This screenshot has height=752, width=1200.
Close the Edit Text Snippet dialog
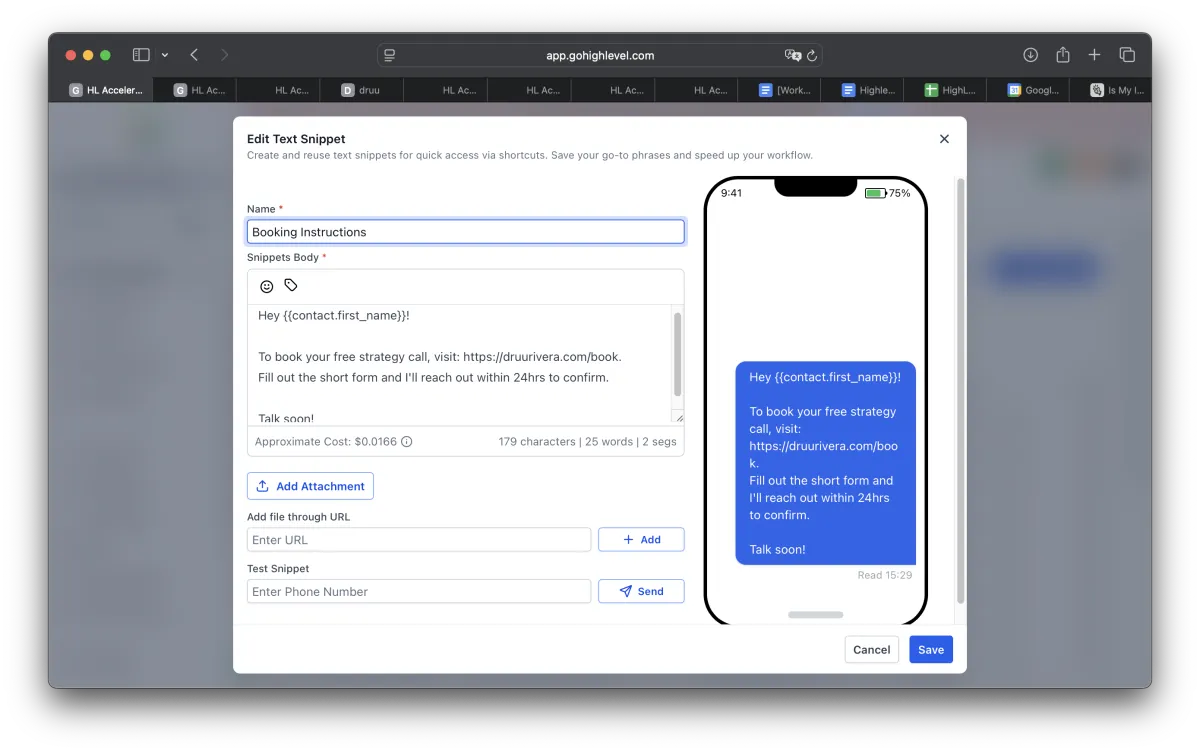coord(944,139)
